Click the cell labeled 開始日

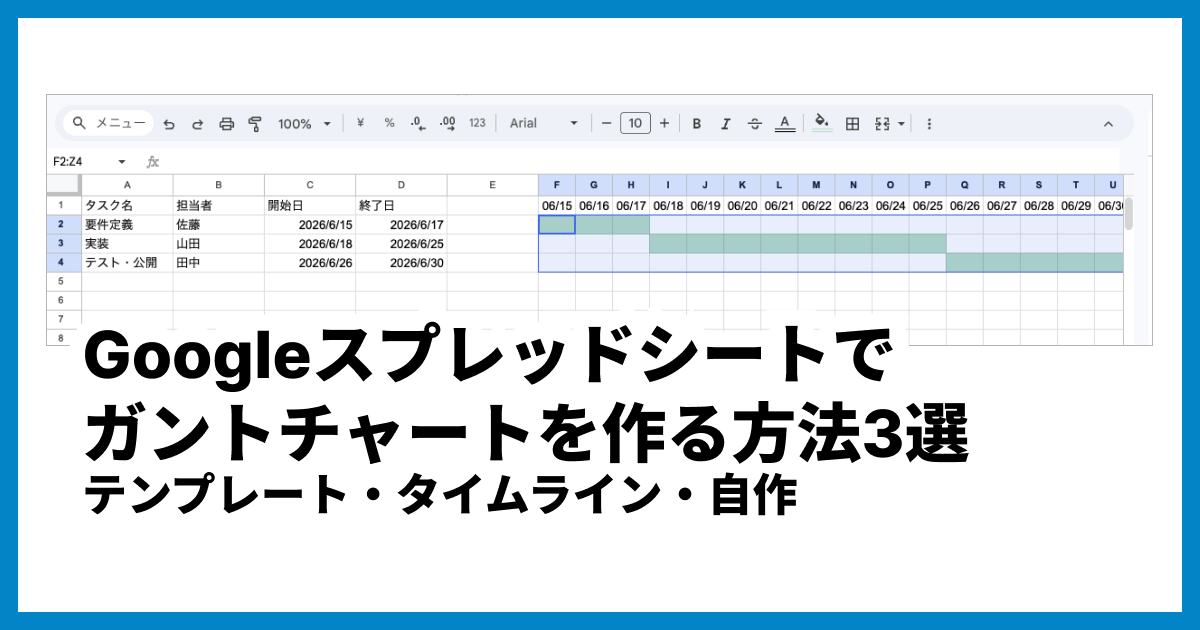[x=310, y=205]
